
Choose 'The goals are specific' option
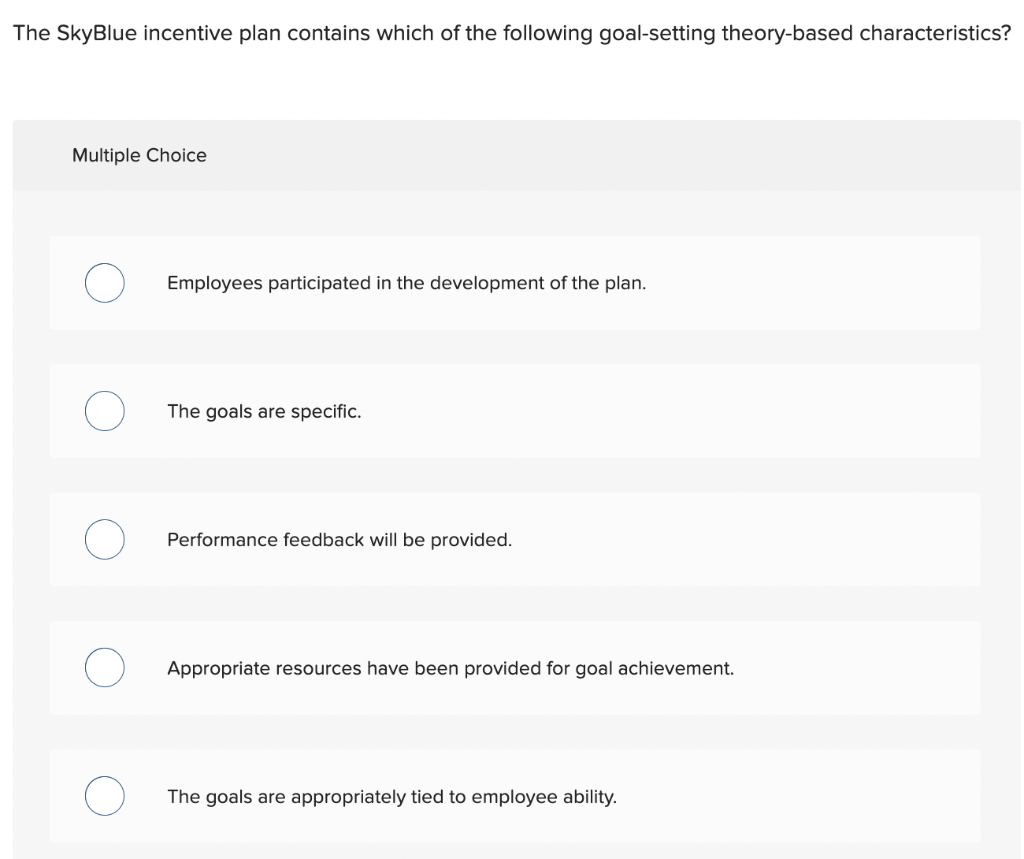coord(263,411)
